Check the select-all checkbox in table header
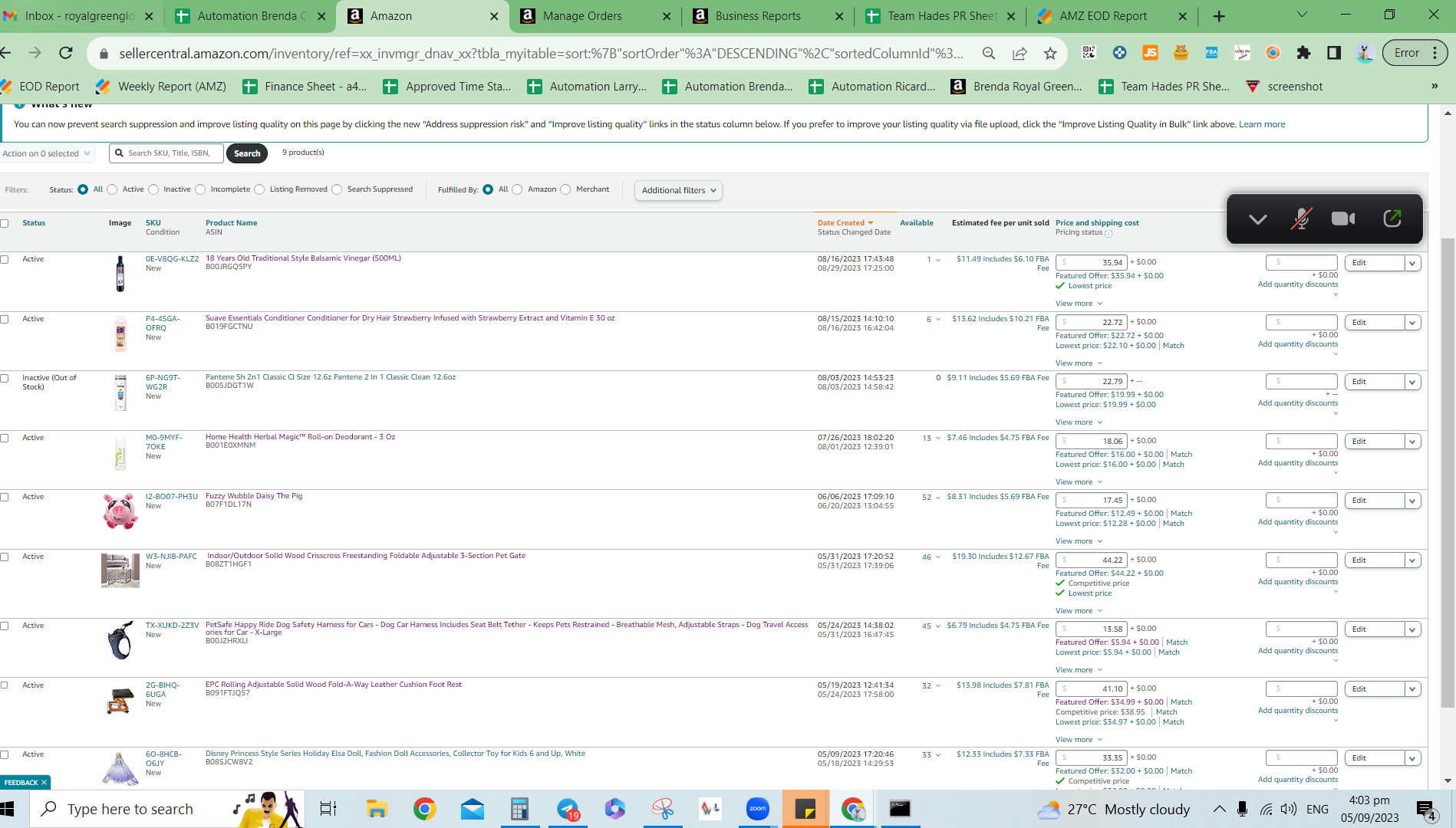 (5, 223)
